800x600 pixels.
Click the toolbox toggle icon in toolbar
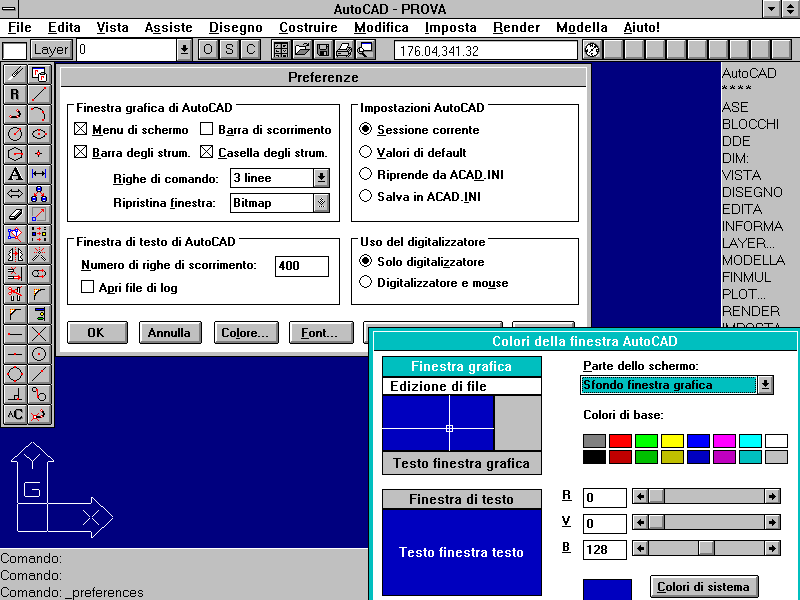(281, 49)
